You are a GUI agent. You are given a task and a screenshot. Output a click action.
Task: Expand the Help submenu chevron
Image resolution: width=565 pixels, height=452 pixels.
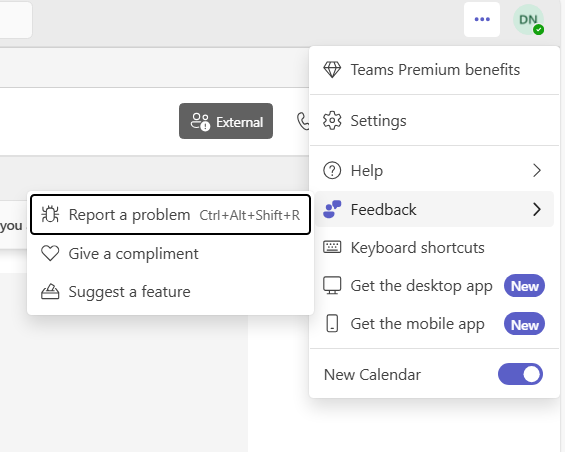pos(537,170)
